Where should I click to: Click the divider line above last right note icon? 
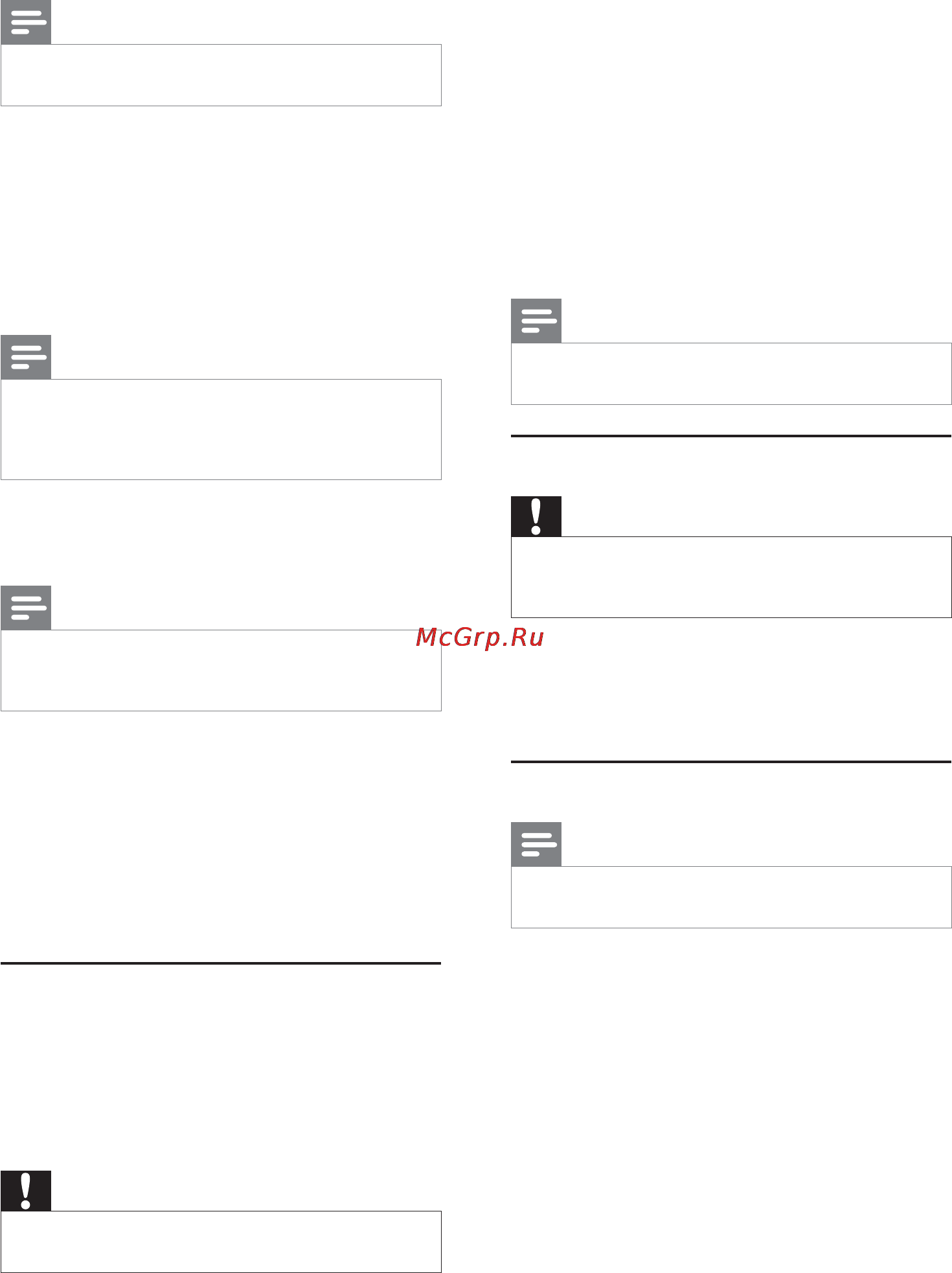click(731, 762)
